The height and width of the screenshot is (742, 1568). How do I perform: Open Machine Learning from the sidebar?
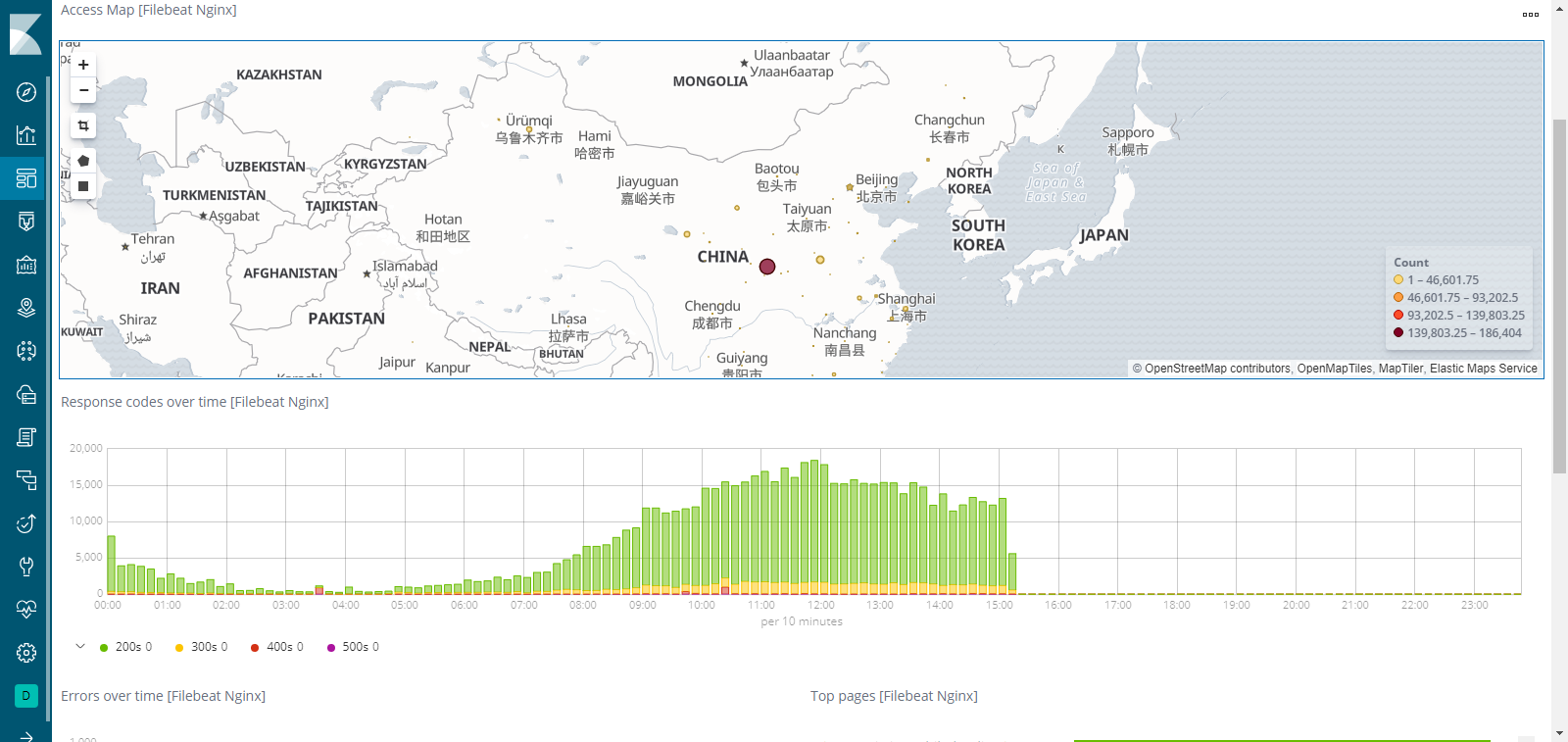click(x=26, y=351)
